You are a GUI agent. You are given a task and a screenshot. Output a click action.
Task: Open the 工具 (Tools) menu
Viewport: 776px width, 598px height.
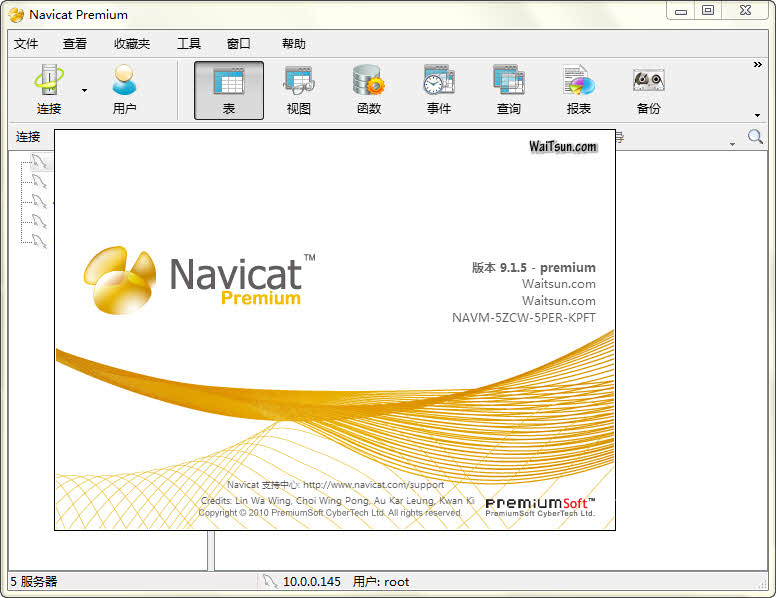coord(189,44)
